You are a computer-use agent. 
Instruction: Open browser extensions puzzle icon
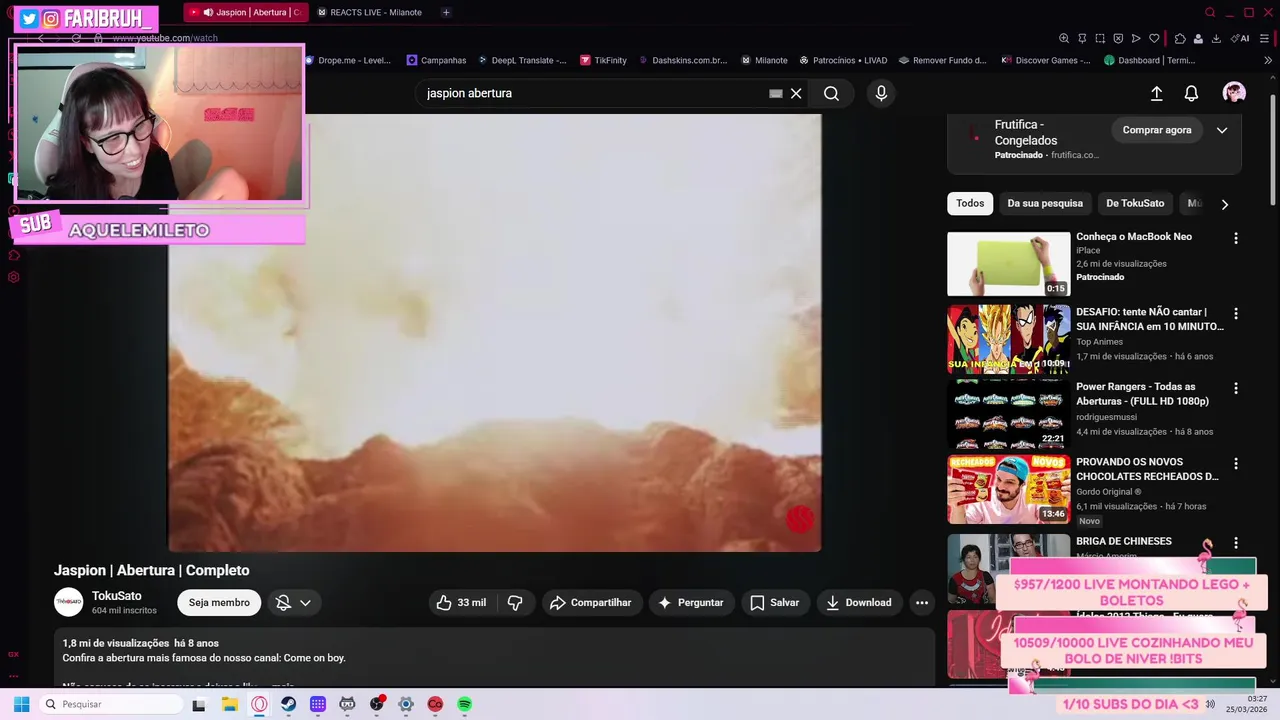[x=1180, y=38]
